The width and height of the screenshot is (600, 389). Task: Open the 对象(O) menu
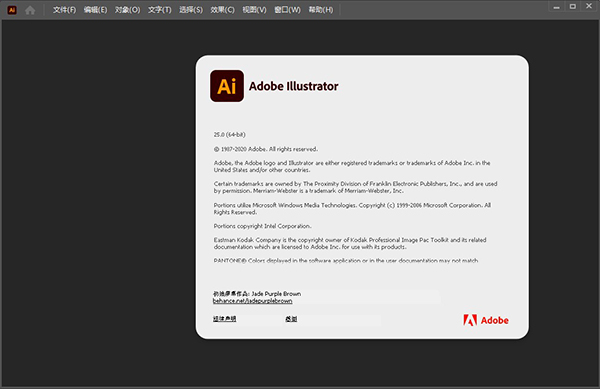pyautogui.click(x=127, y=10)
